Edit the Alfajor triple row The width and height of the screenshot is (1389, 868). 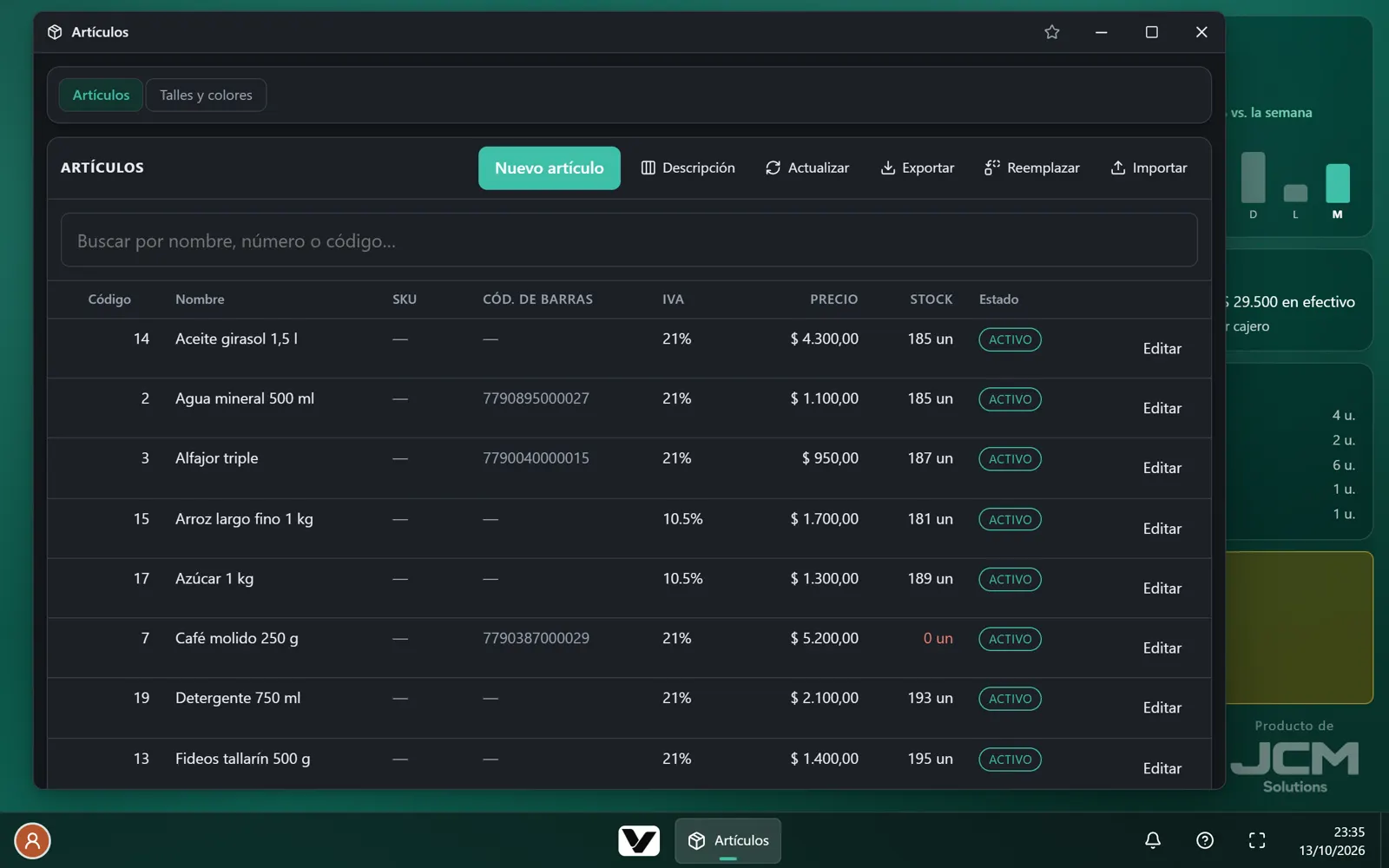pyautogui.click(x=1162, y=469)
